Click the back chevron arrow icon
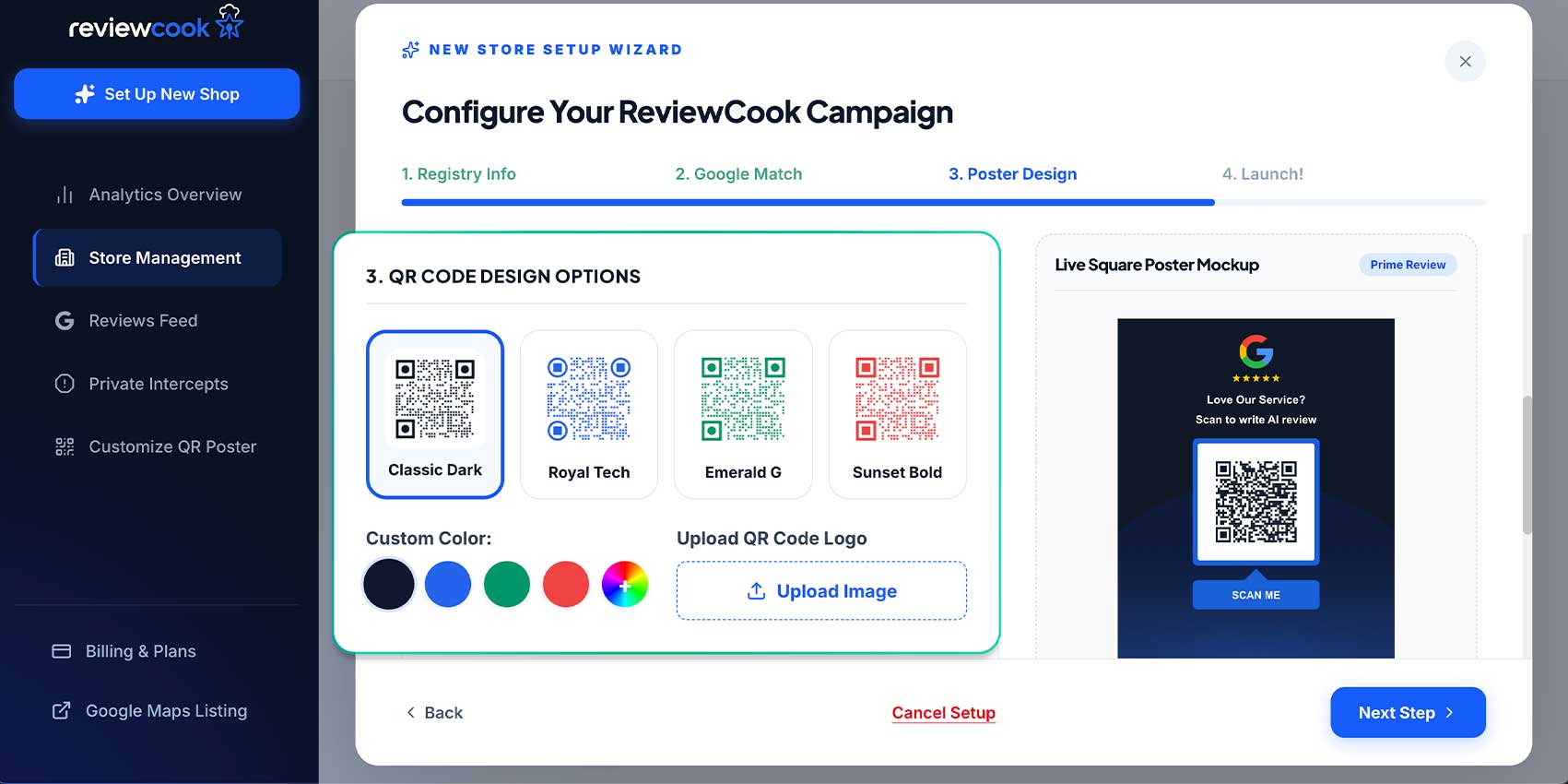This screenshot has width=1568, height=784. (410, 712)
